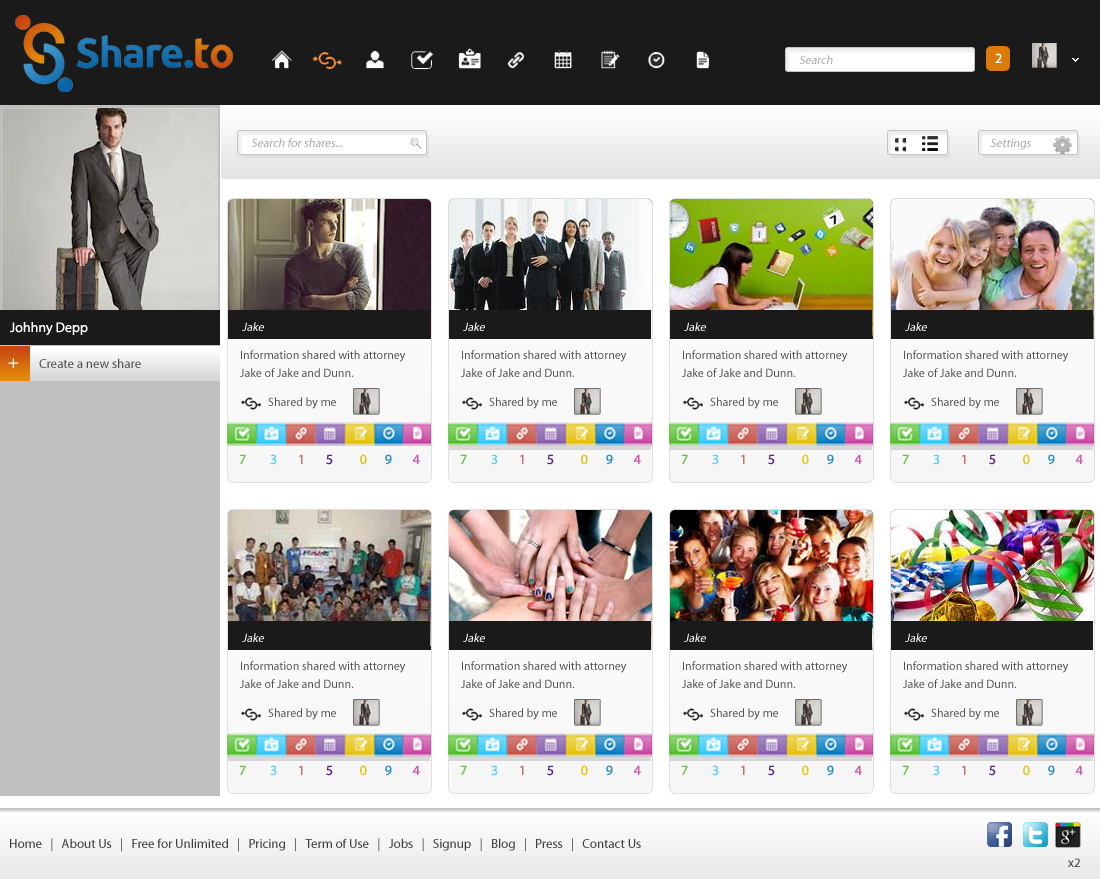Open the Home icon in the navigation bar
The height and width of the screenshot is (879, 1100).
point(281,59)
